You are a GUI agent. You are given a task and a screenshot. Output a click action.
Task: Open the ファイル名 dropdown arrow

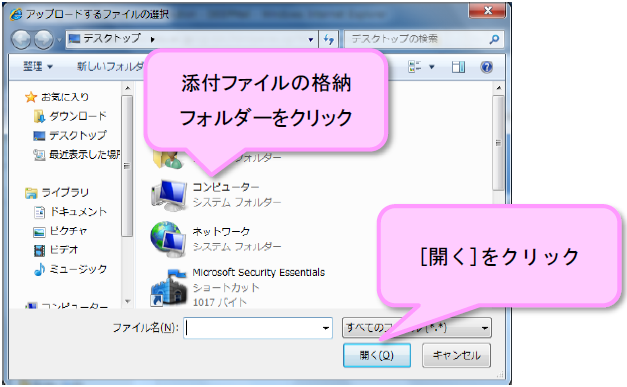click(326, 328)
